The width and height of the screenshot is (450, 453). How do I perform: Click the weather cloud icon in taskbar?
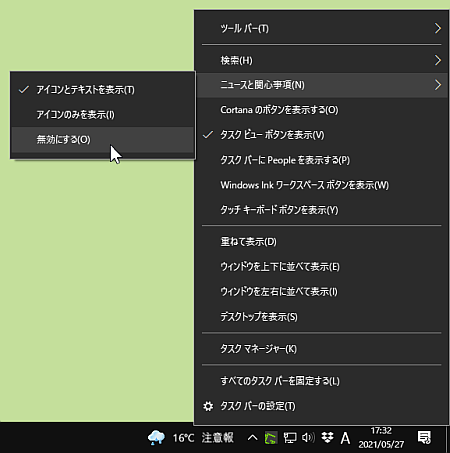pyautogui.click(x=156, y=437)
